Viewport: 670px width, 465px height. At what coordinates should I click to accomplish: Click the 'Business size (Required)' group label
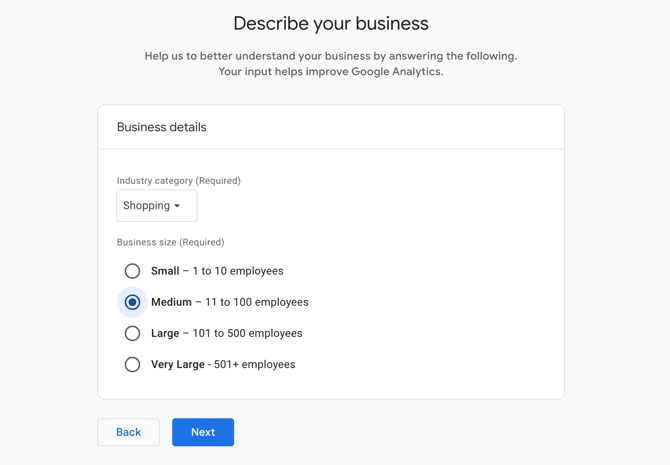[170, 242]
